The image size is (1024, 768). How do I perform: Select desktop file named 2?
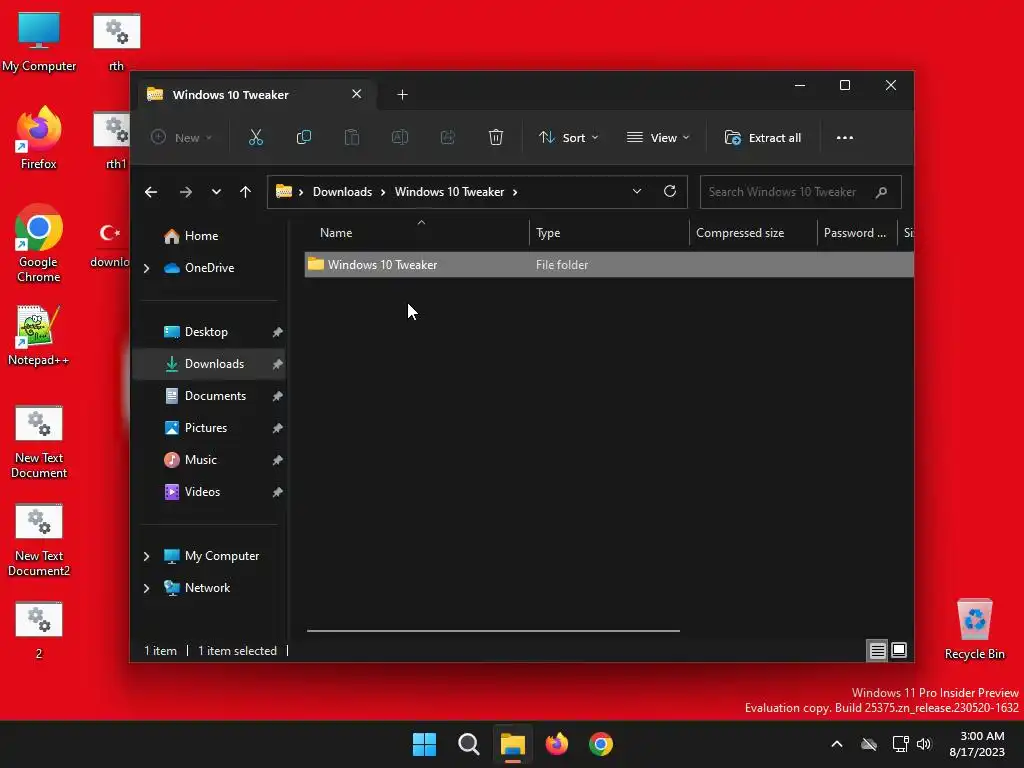[x=39, y=631]
